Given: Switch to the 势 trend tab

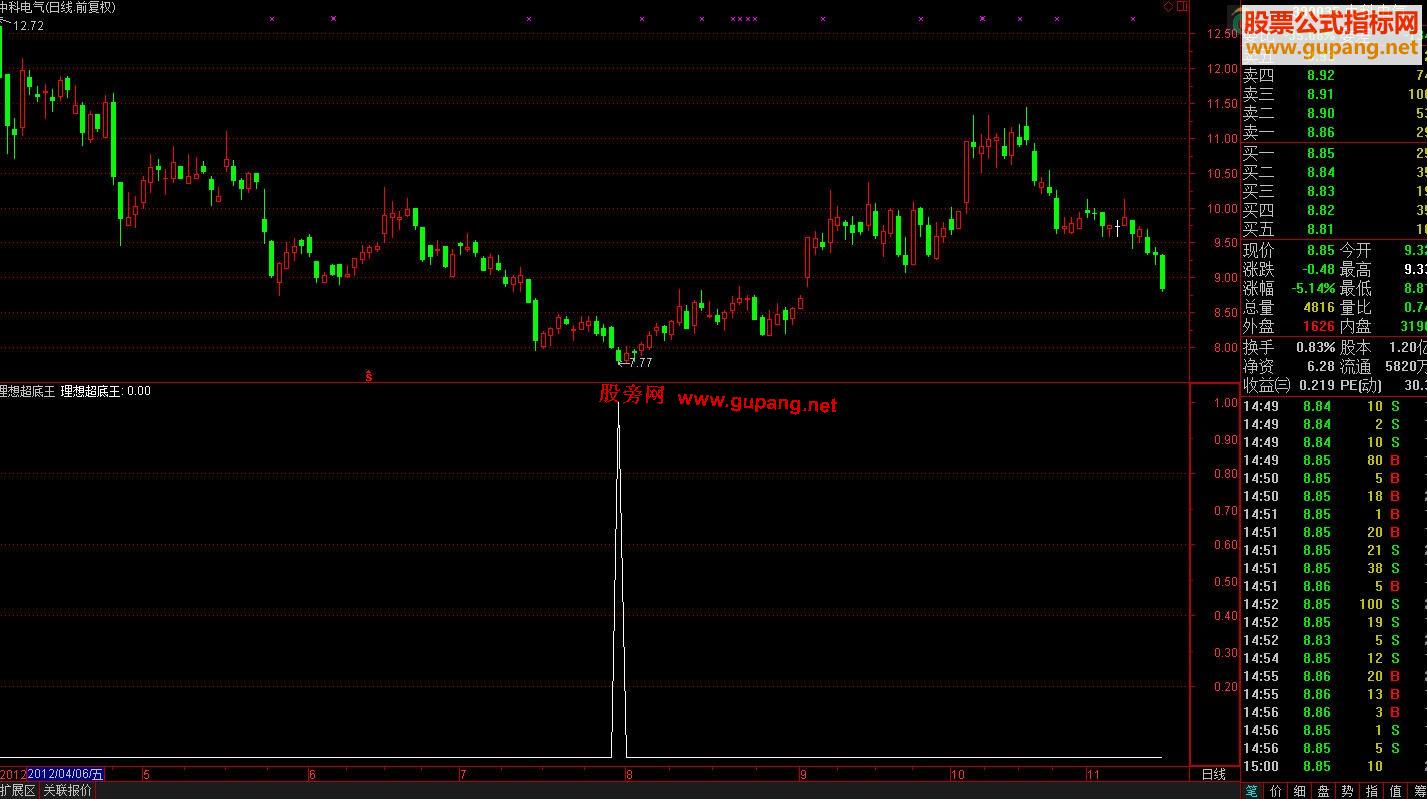Looking at the screenshot, I should pos(1348,791).
